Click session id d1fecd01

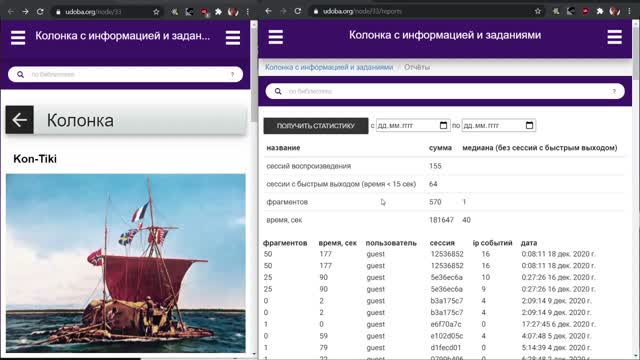pos(446,348)
